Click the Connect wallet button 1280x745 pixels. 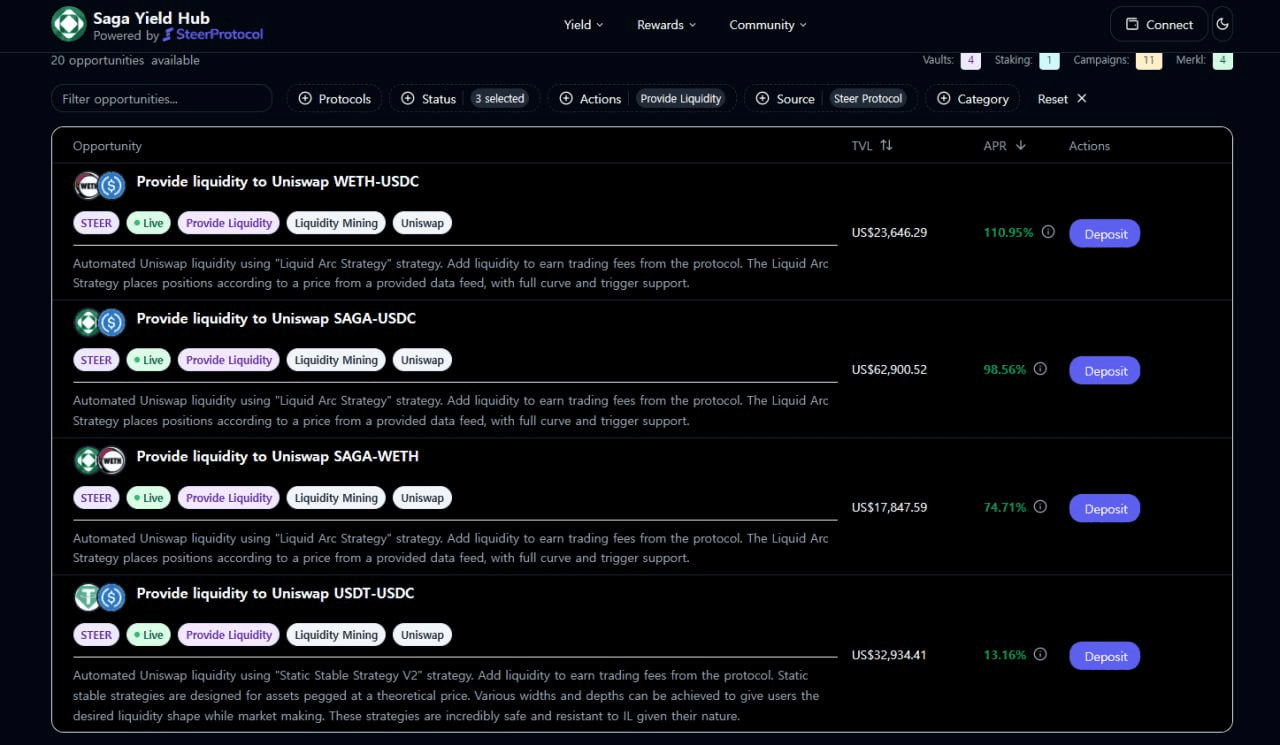pyautogui.click(x=1159, y=24)
